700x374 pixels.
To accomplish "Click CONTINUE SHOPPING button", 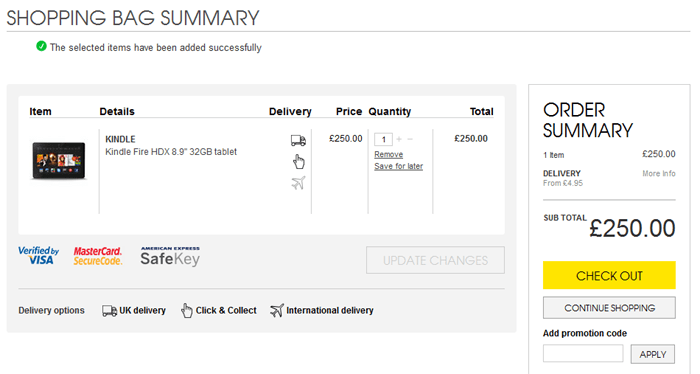I will click(x=609, y=308).
